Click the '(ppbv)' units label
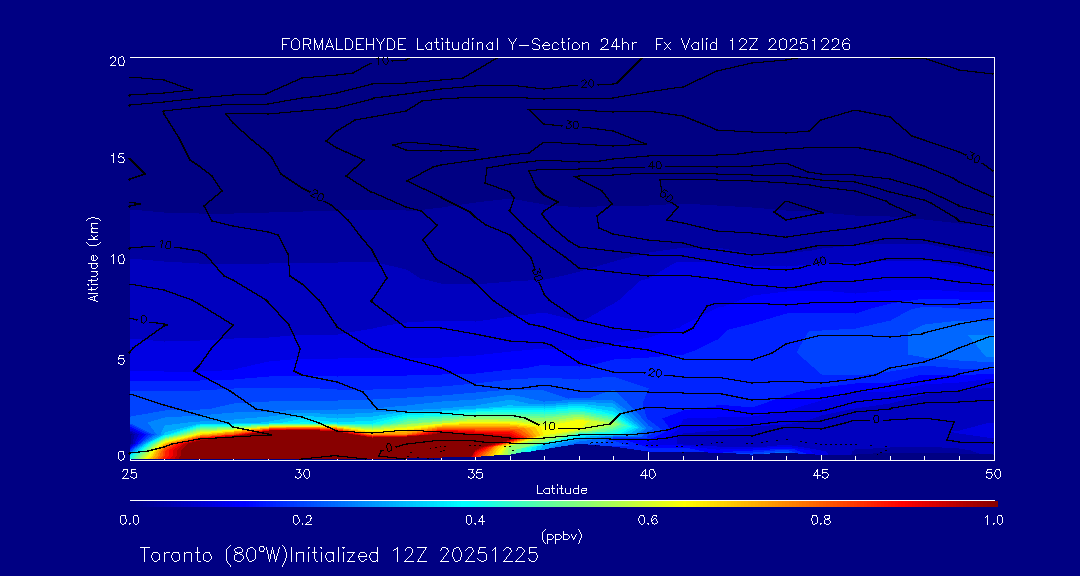 click(561, 536)
